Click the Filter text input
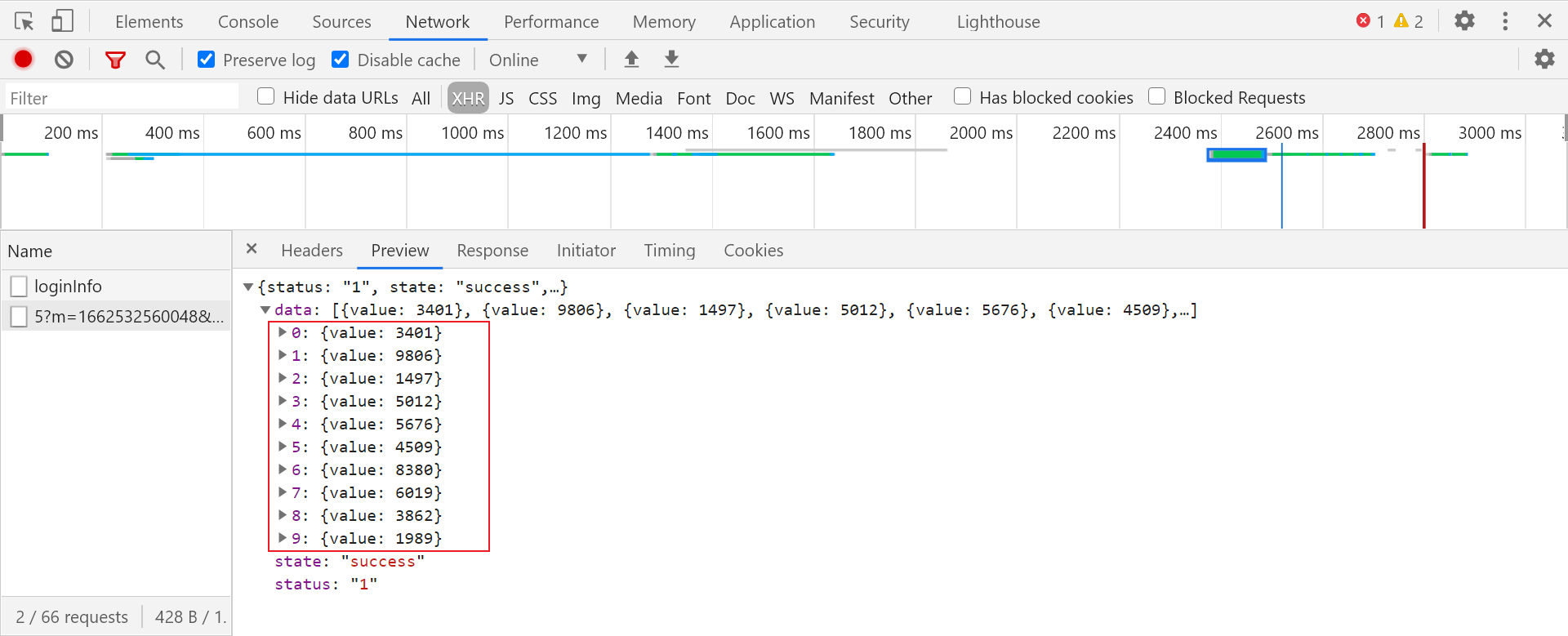 [122, 97]
